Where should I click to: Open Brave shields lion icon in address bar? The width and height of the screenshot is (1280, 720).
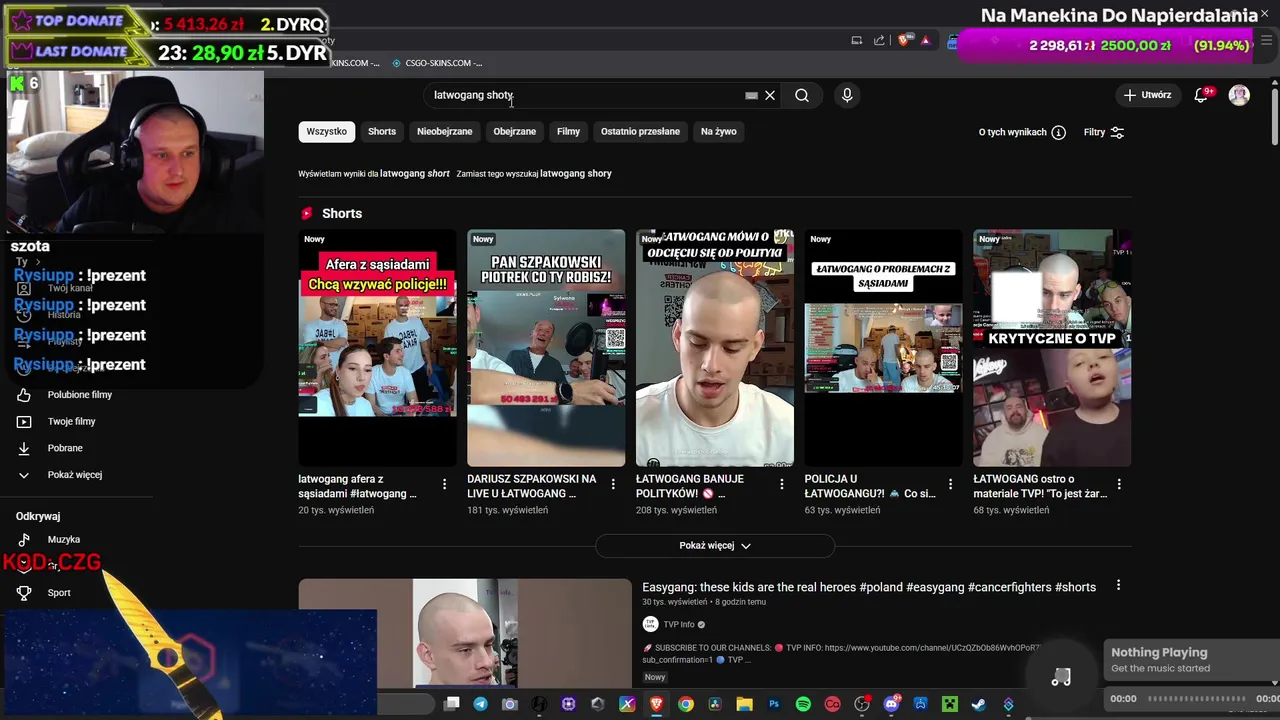(x=904, y=40)
